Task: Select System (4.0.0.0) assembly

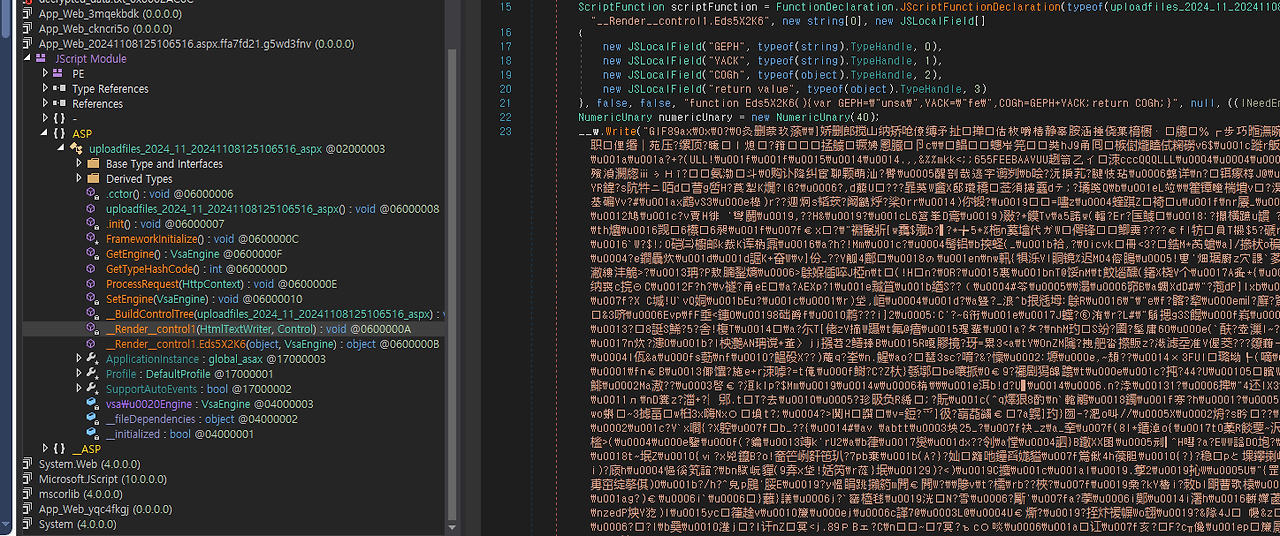Action: click(x=77, y=524)
